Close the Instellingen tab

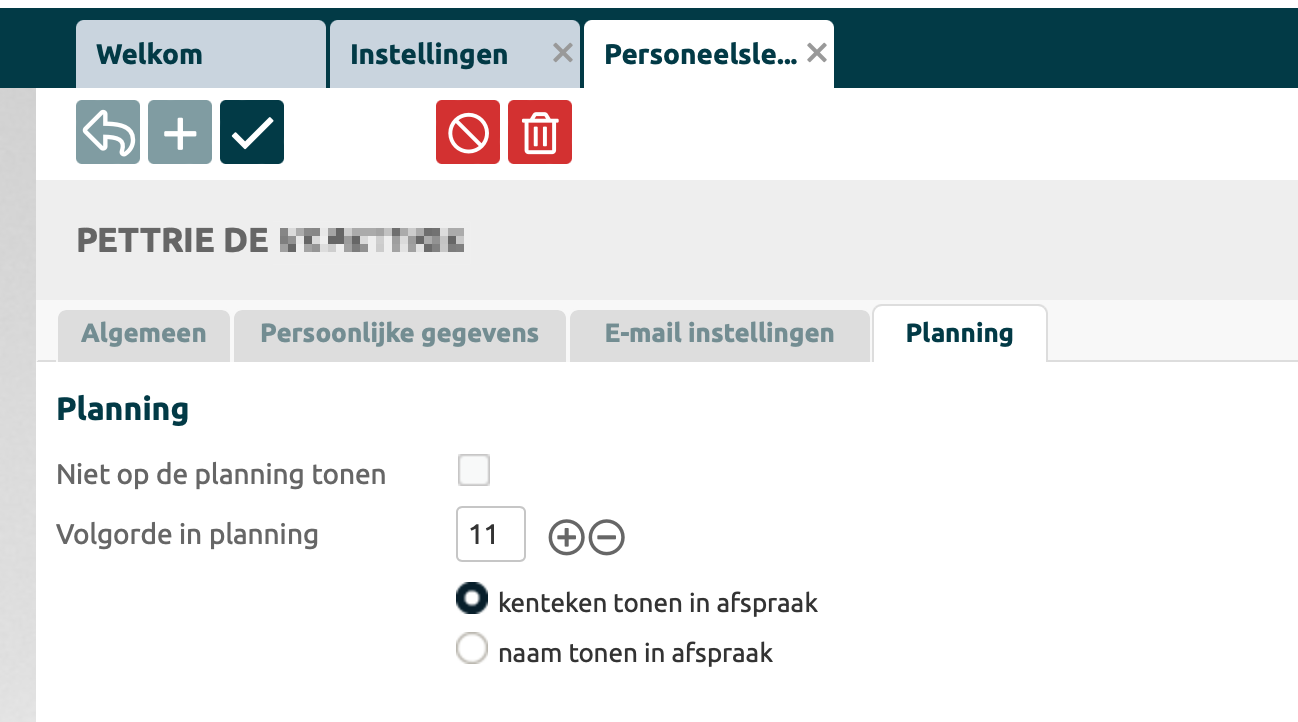pos(563,53)
